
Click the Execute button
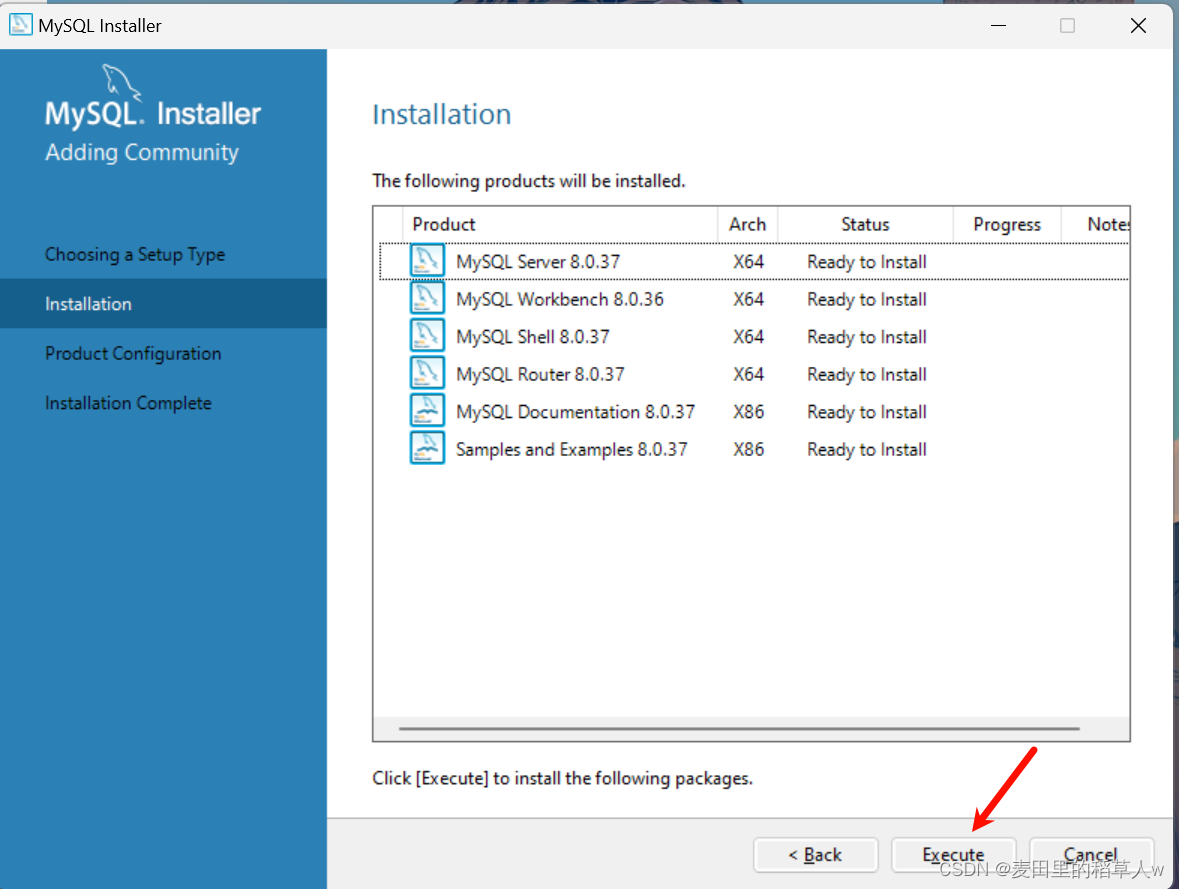(x=953, y=855)
